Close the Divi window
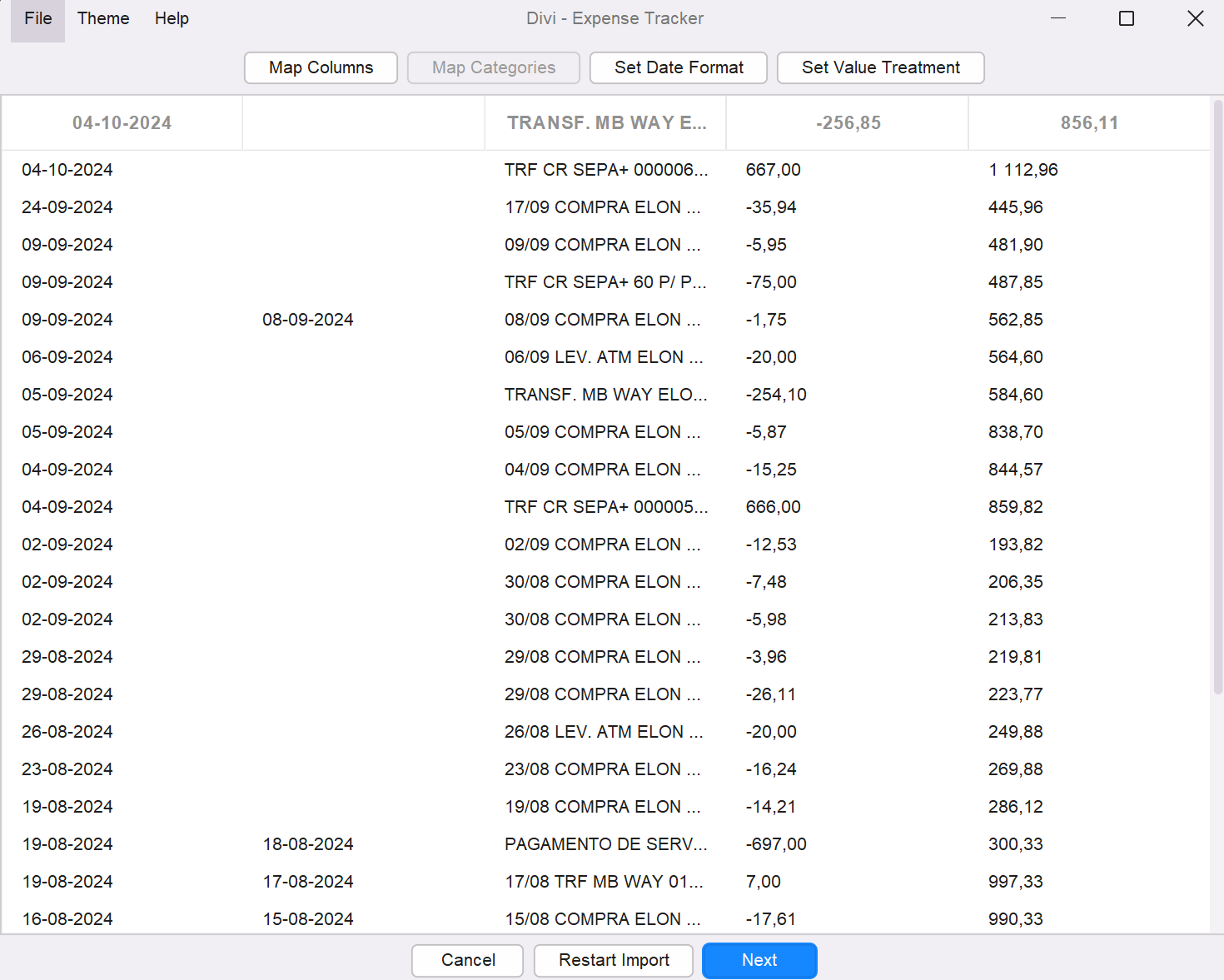Viewport: 1224px width, 980px height. click(1195, 18)
